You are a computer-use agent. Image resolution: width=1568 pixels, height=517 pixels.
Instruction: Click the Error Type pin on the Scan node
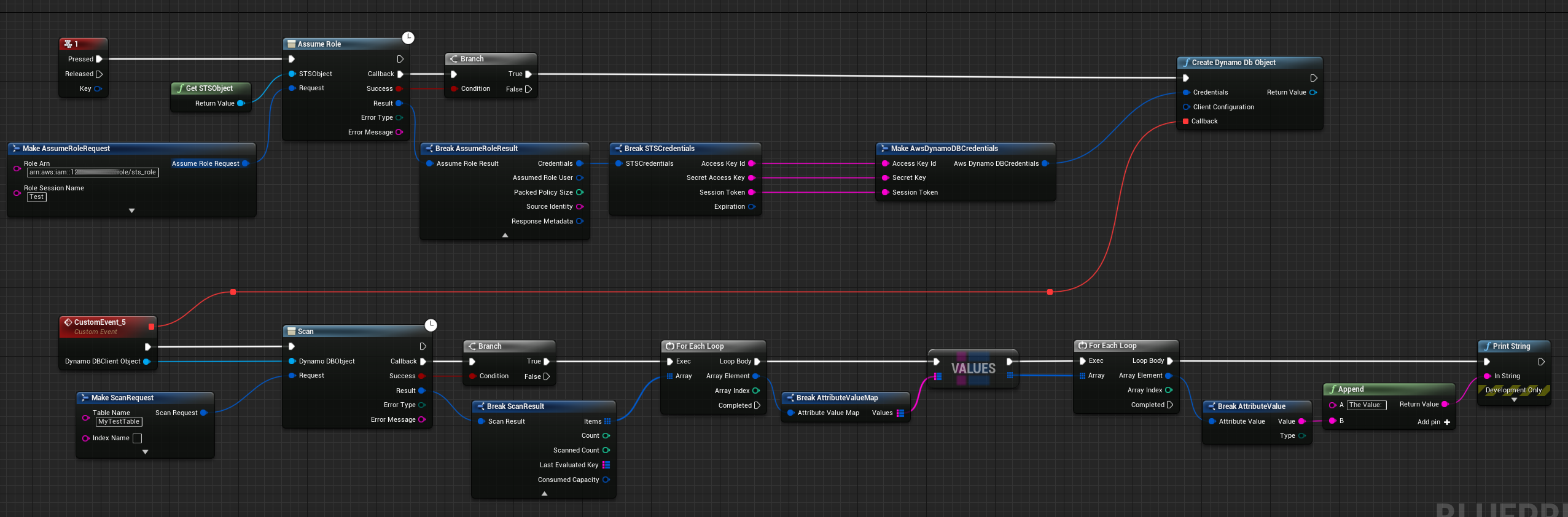(x=422, y=405)
